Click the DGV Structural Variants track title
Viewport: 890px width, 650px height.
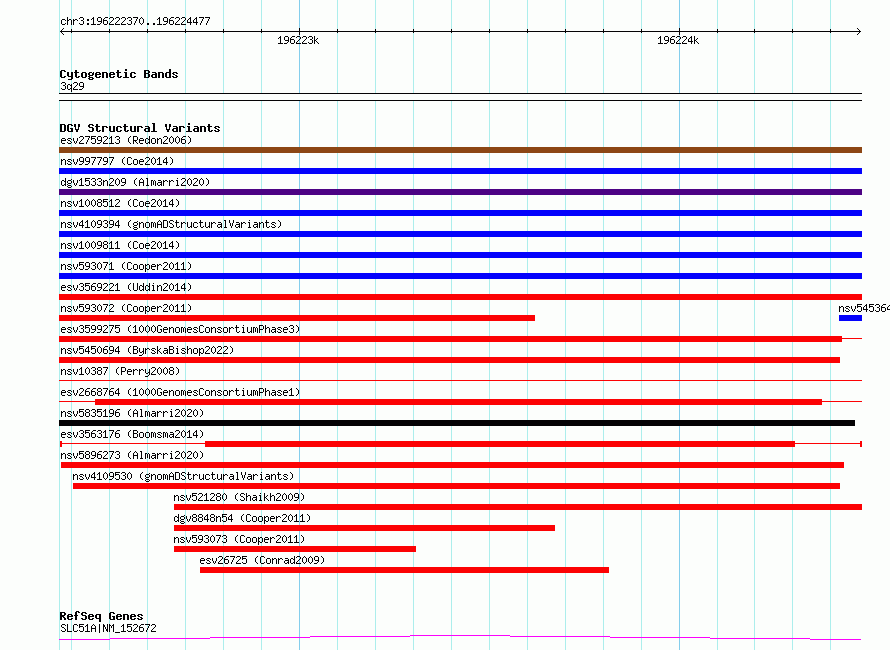pyautogui.click(x=140, y=128)
